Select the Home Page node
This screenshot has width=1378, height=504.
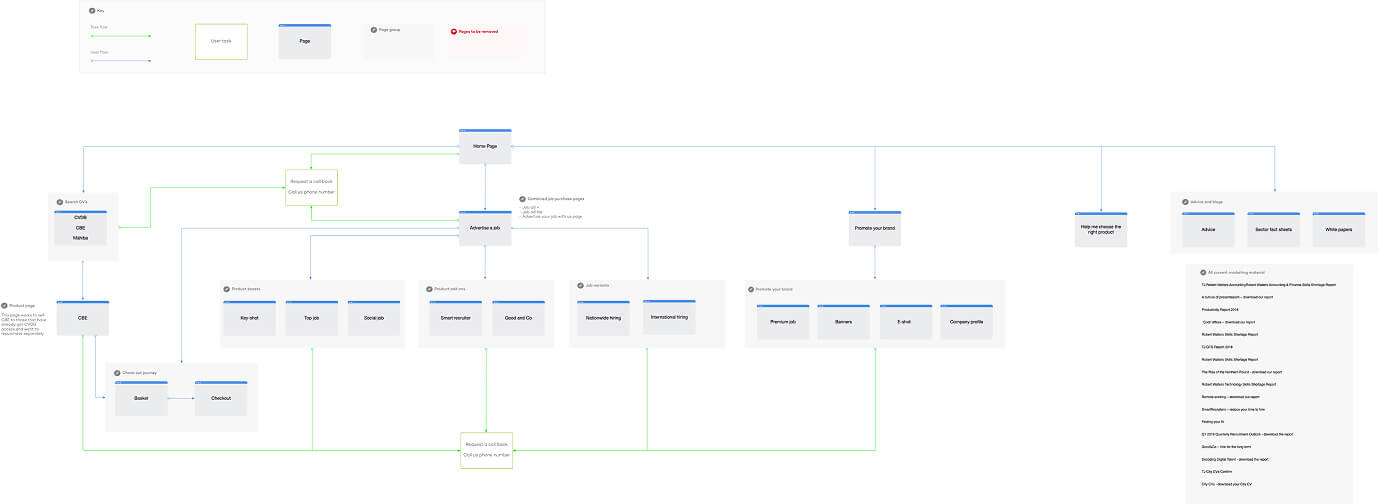coord(485,147)
